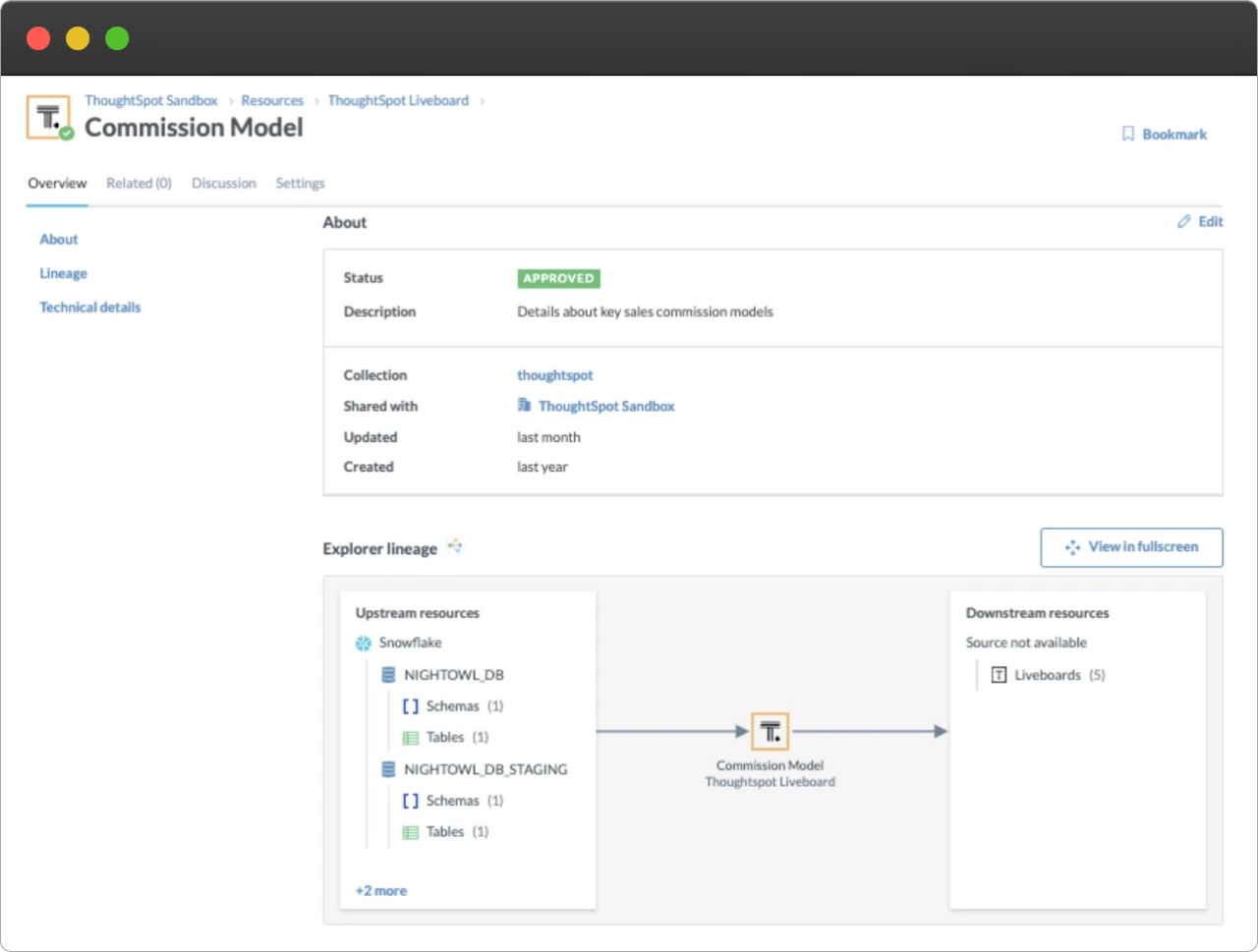Go to the Settings tab
This screenshot has height=952, width=1258.
click(x=300, y=184)
